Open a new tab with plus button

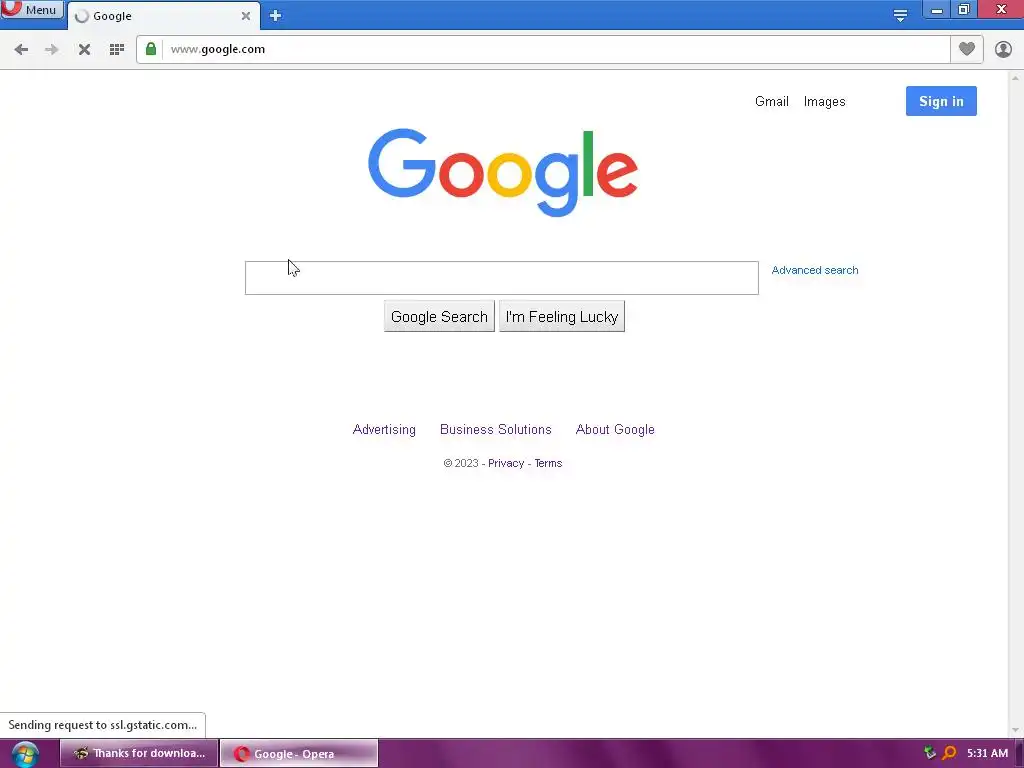pos(276,16)
